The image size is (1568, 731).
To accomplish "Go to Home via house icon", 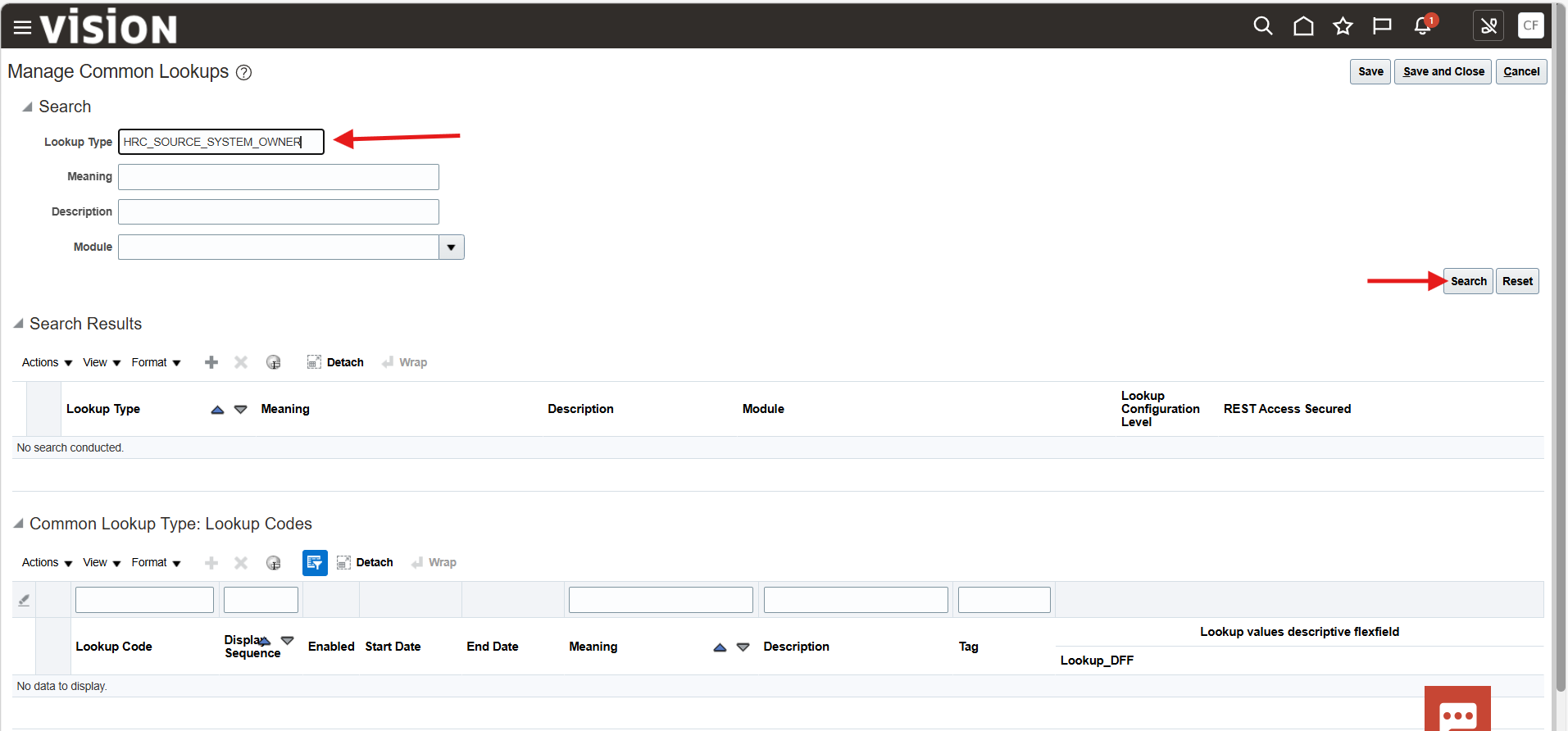I will pos(1302,26).
